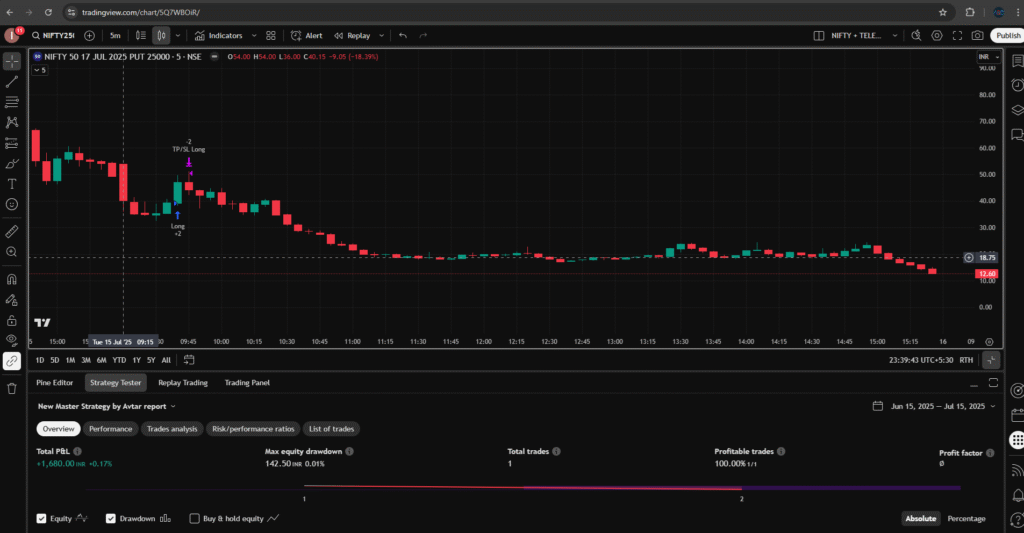The width and height of the screenshot is (1024, 533).
Task: Open the Fibonacci retracement tools
Action: (12, 102)
